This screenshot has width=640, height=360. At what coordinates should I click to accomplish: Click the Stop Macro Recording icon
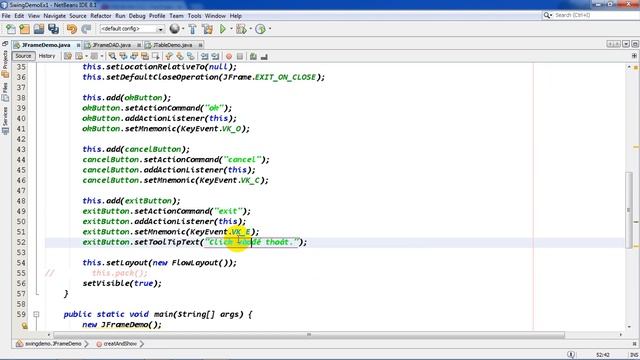(x=240, y=56)
